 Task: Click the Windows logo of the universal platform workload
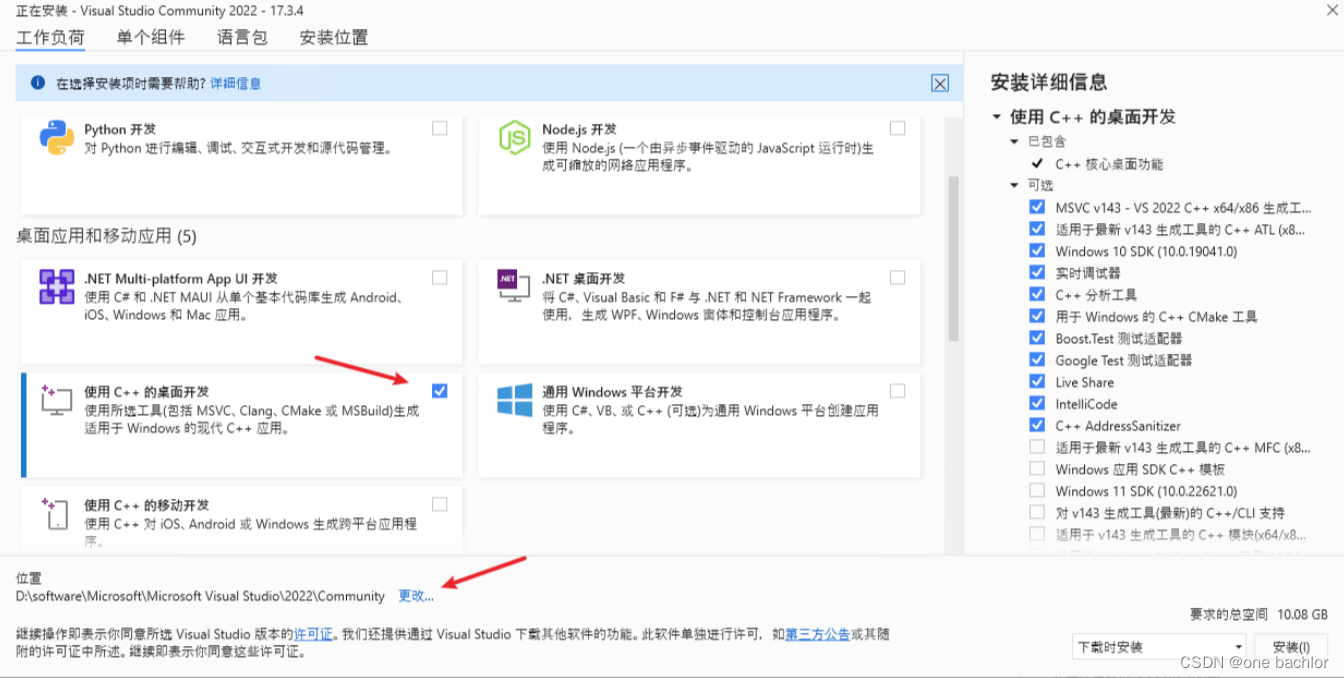[515, 400]
